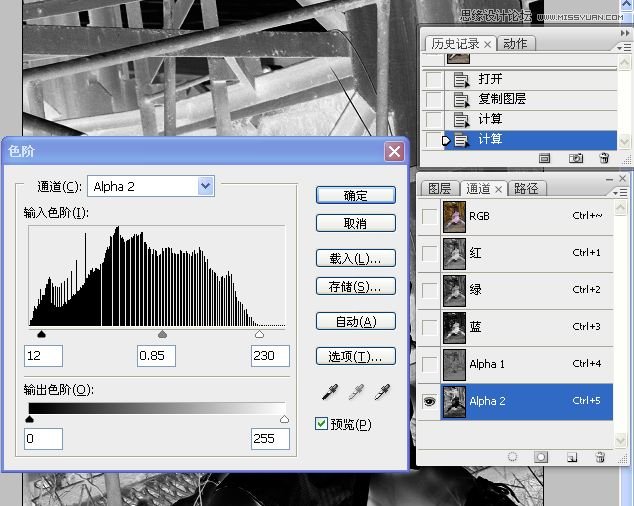This screenshot has height=506, width=634.
Task: Close the 色阶 dialog
Action: (394, 151)
